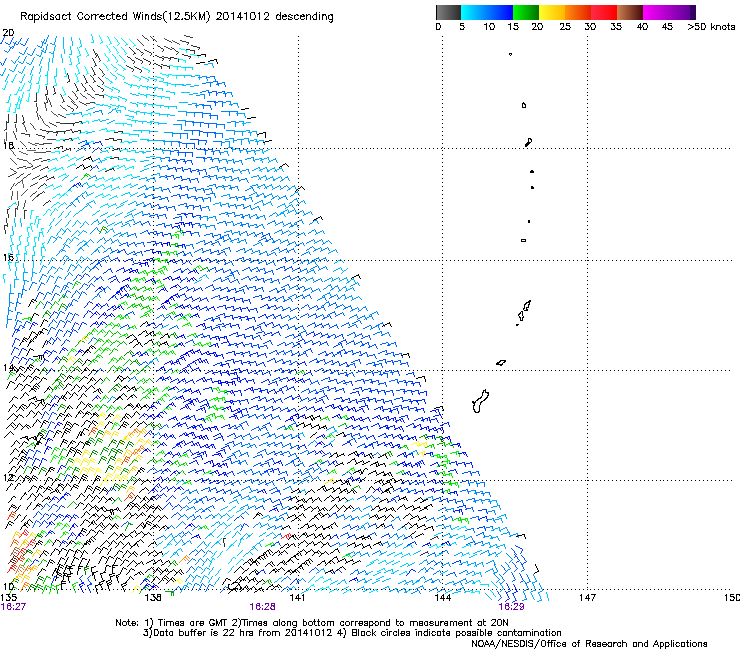Image resolution: width=740 pixels, height=650 pixels.
Task: Click the Rota island outline near 14N
Action: pos(501,363)
